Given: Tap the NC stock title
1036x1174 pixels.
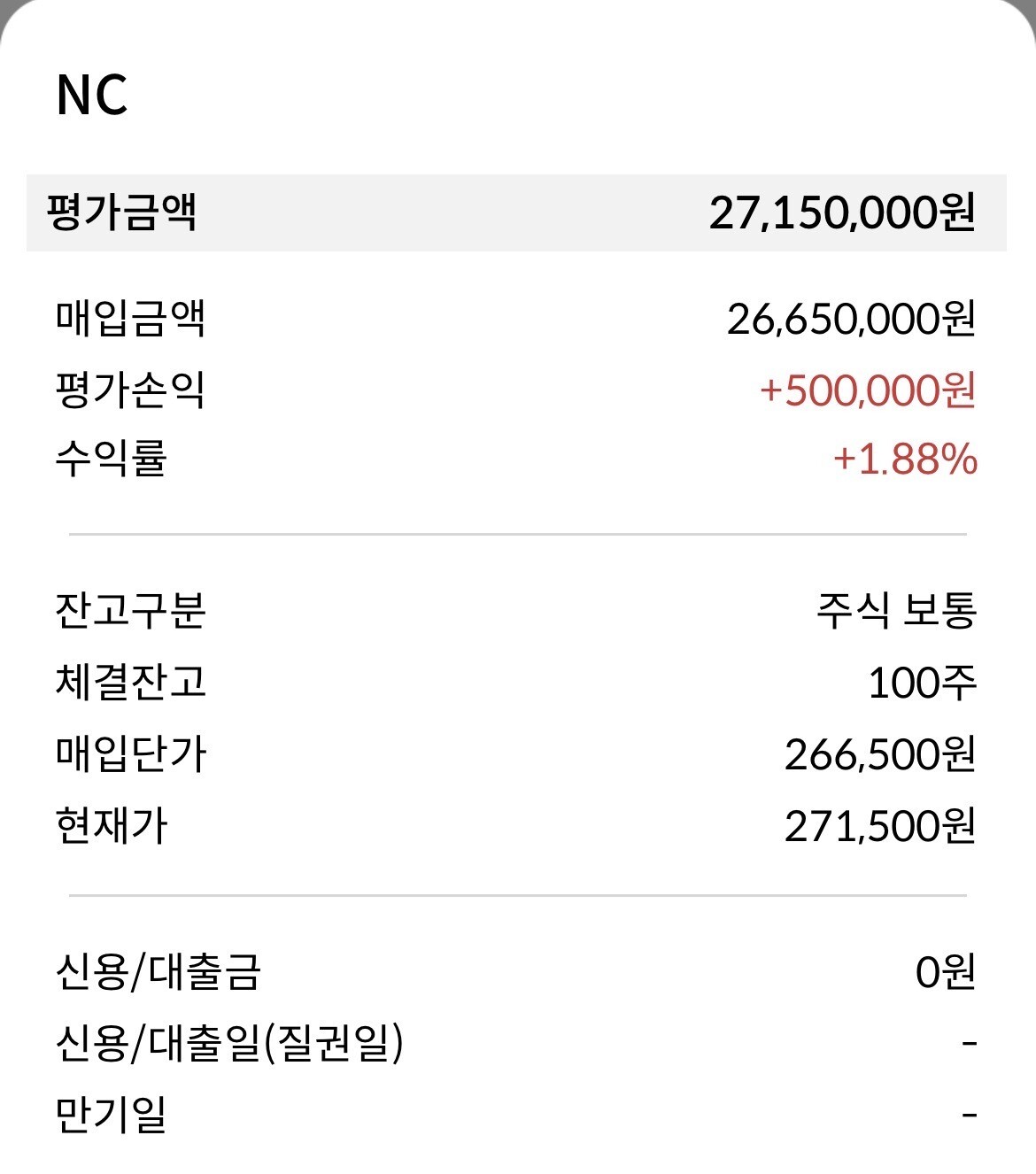Looking at the screenshot, I should pos(92,95).
